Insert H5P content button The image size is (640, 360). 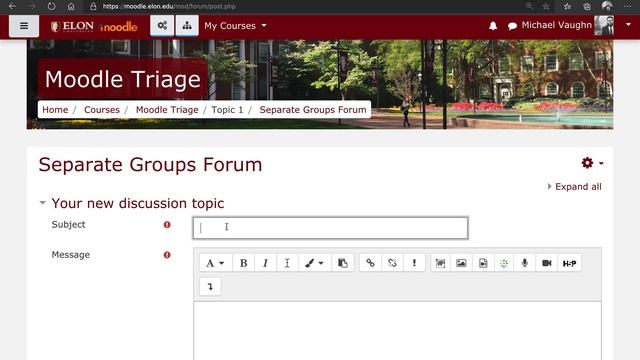coord(569,263)
